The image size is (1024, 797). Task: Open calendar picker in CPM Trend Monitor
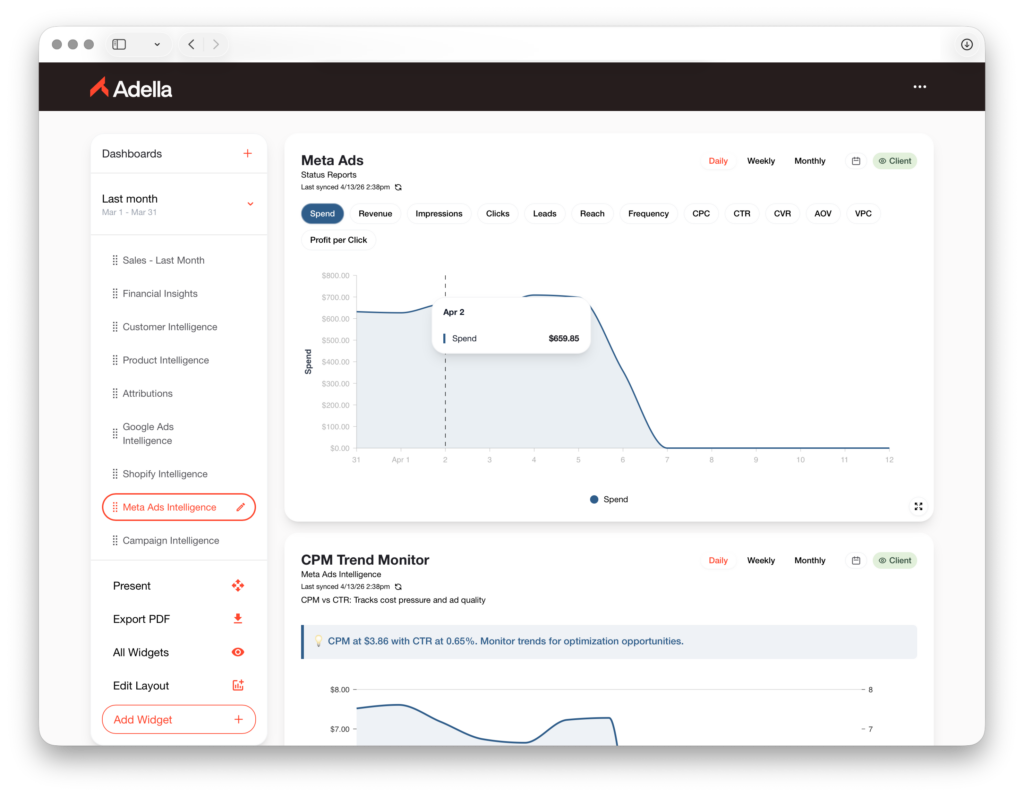pos(856,560)
